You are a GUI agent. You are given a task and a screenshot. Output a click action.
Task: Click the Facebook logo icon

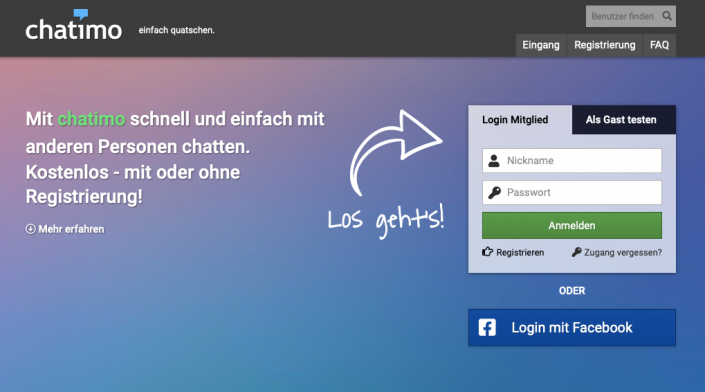tap(487, 328)
